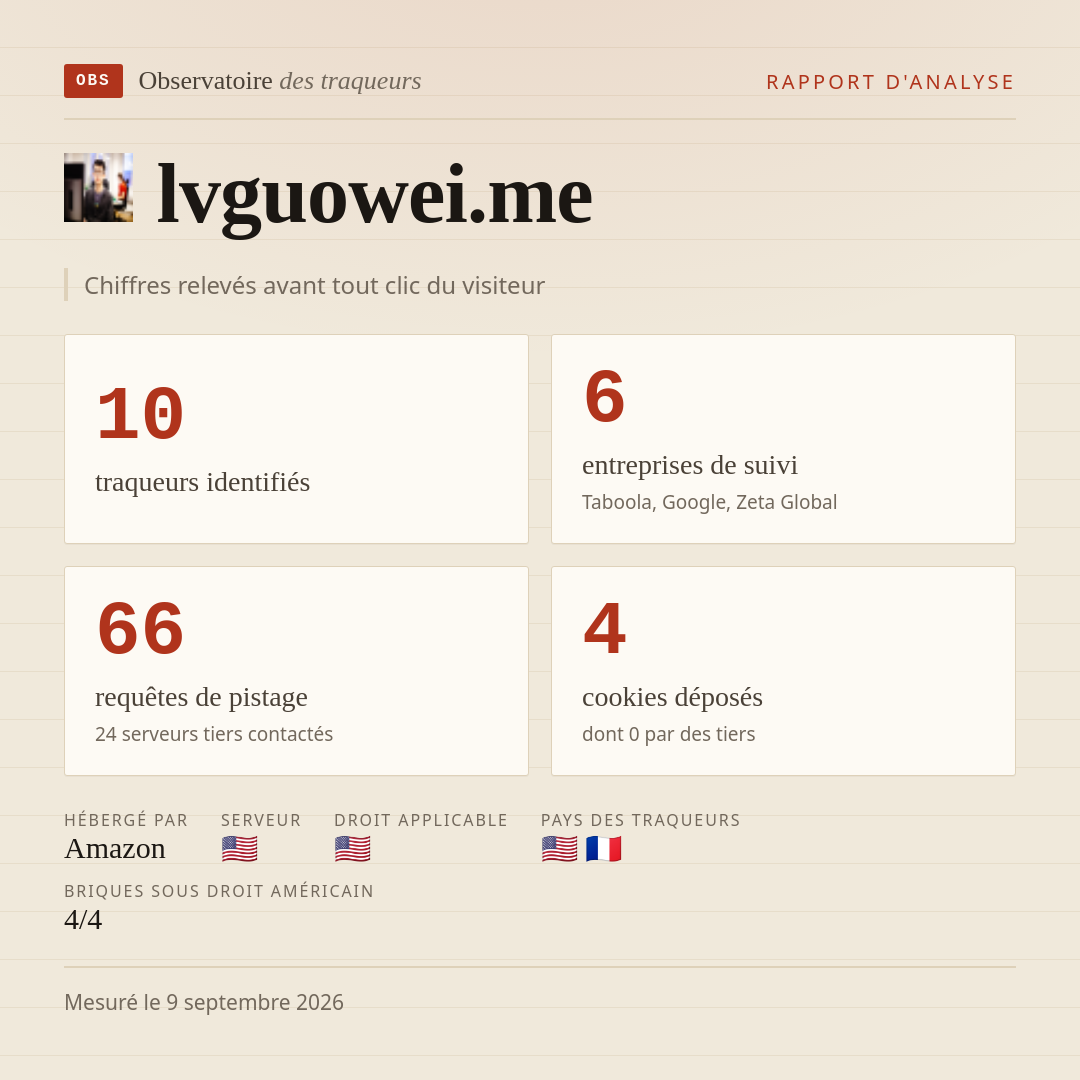Click the 'cookies déposés' label
Screen dimensions: 1080x1080
point(672,697)
